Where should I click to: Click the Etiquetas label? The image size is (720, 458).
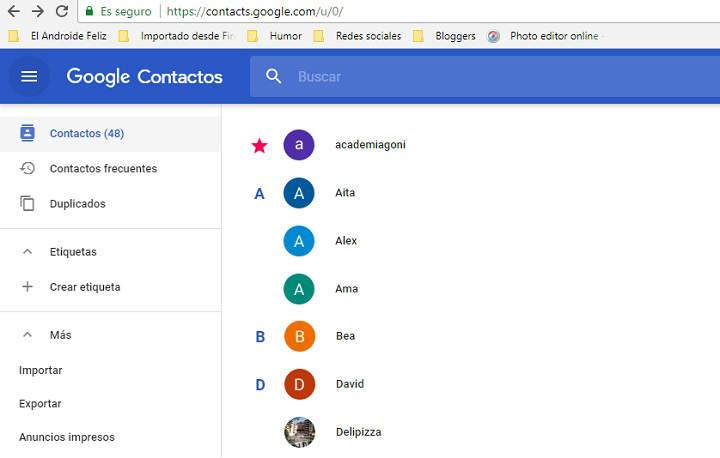pyautogui.click(x=73, y=252)
